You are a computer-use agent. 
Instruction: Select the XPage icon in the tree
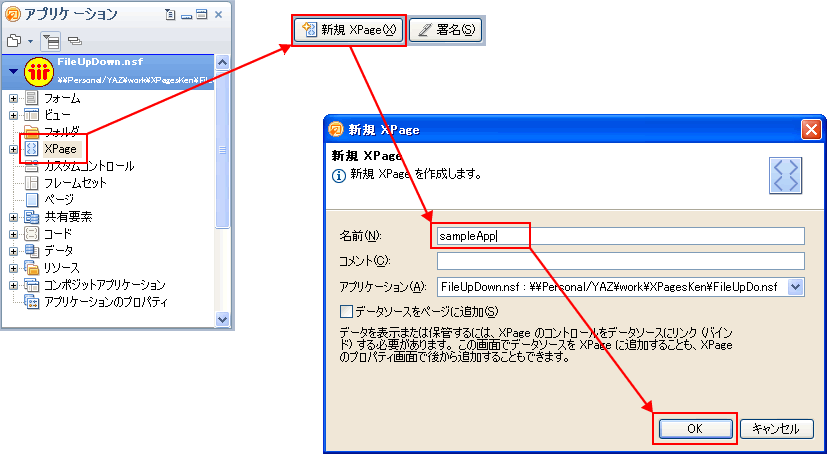(x=32, y=149)
